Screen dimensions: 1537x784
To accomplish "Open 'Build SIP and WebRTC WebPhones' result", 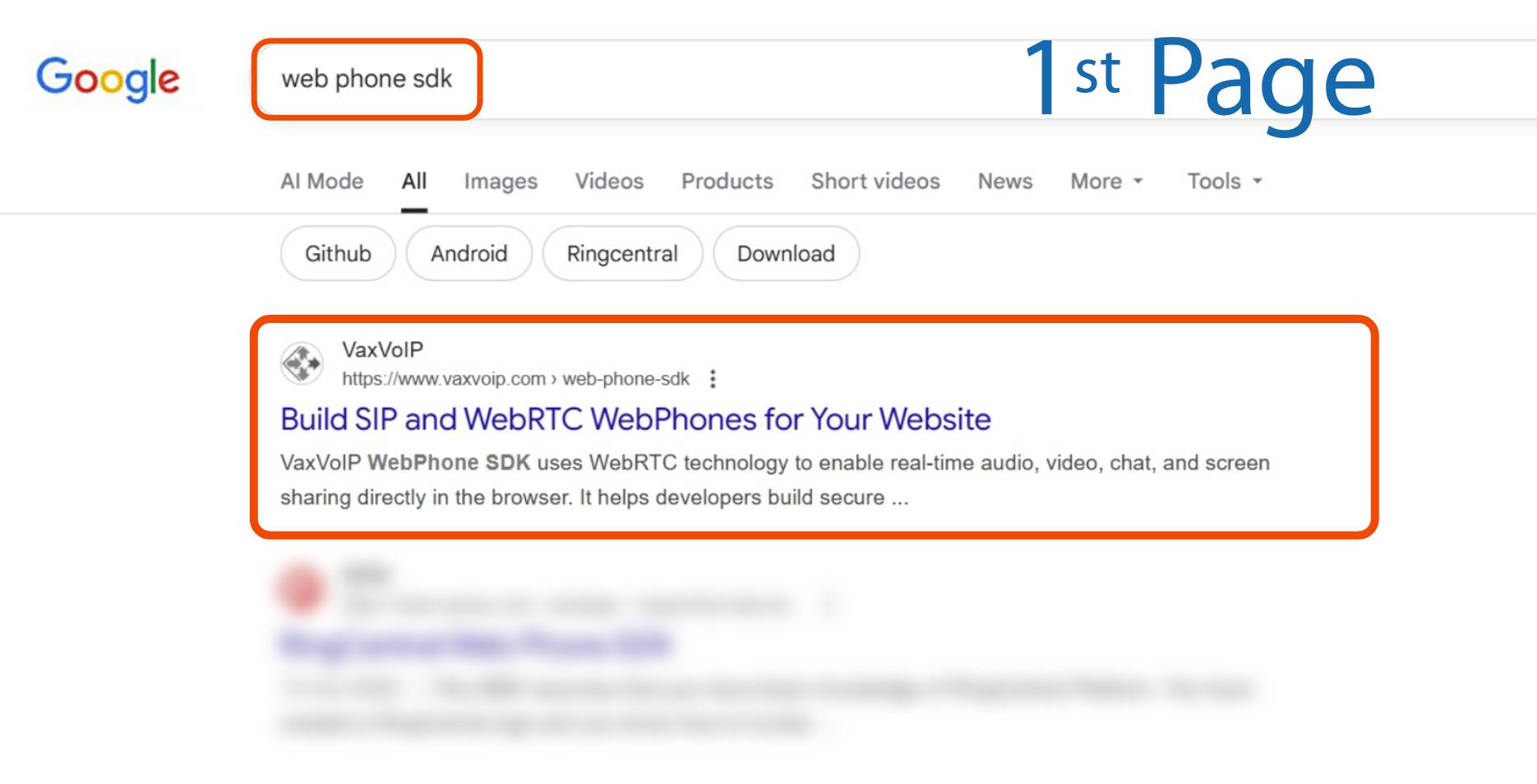I will [635, 420].
